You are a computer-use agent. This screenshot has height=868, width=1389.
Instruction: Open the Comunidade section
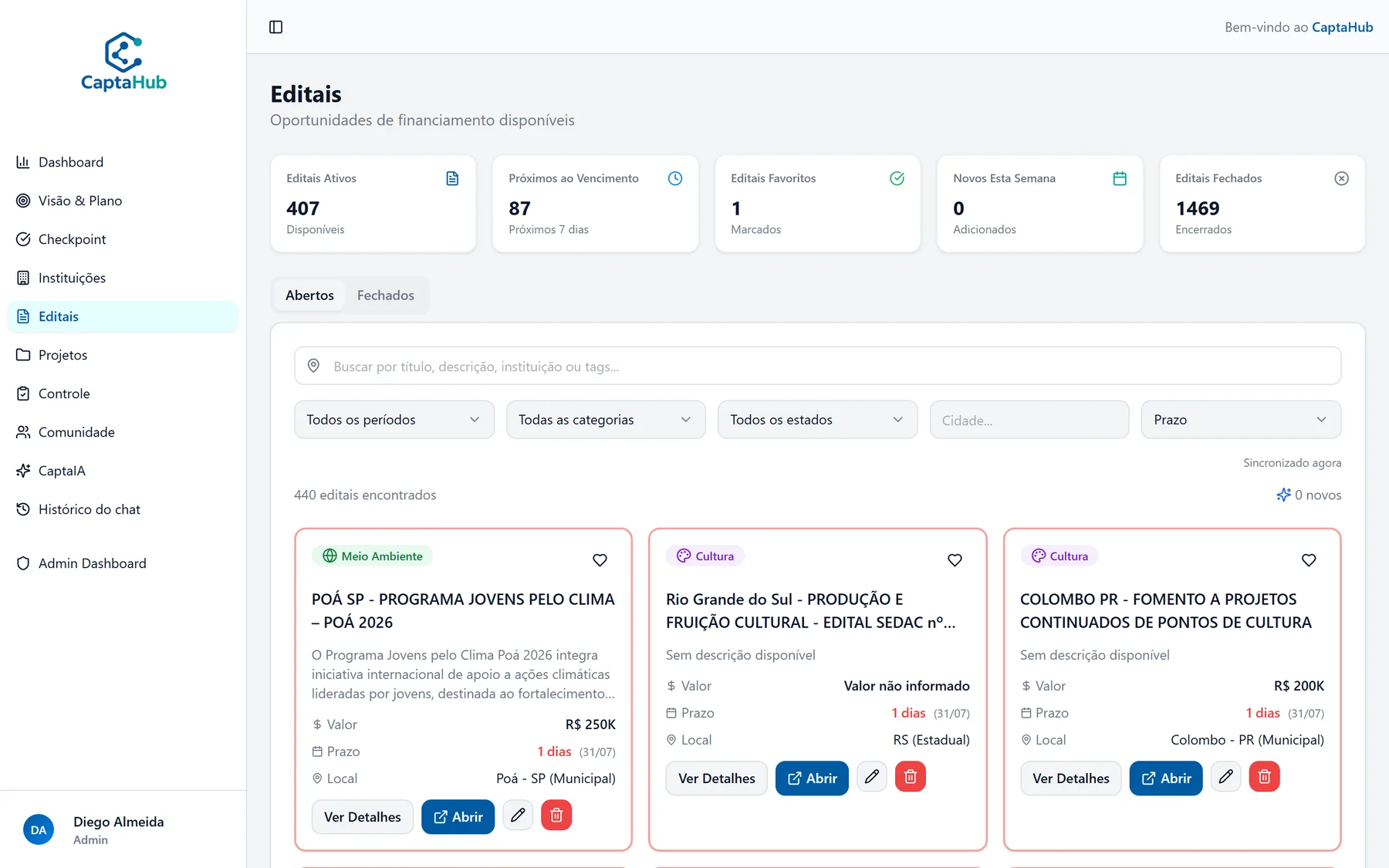[123, 432]
